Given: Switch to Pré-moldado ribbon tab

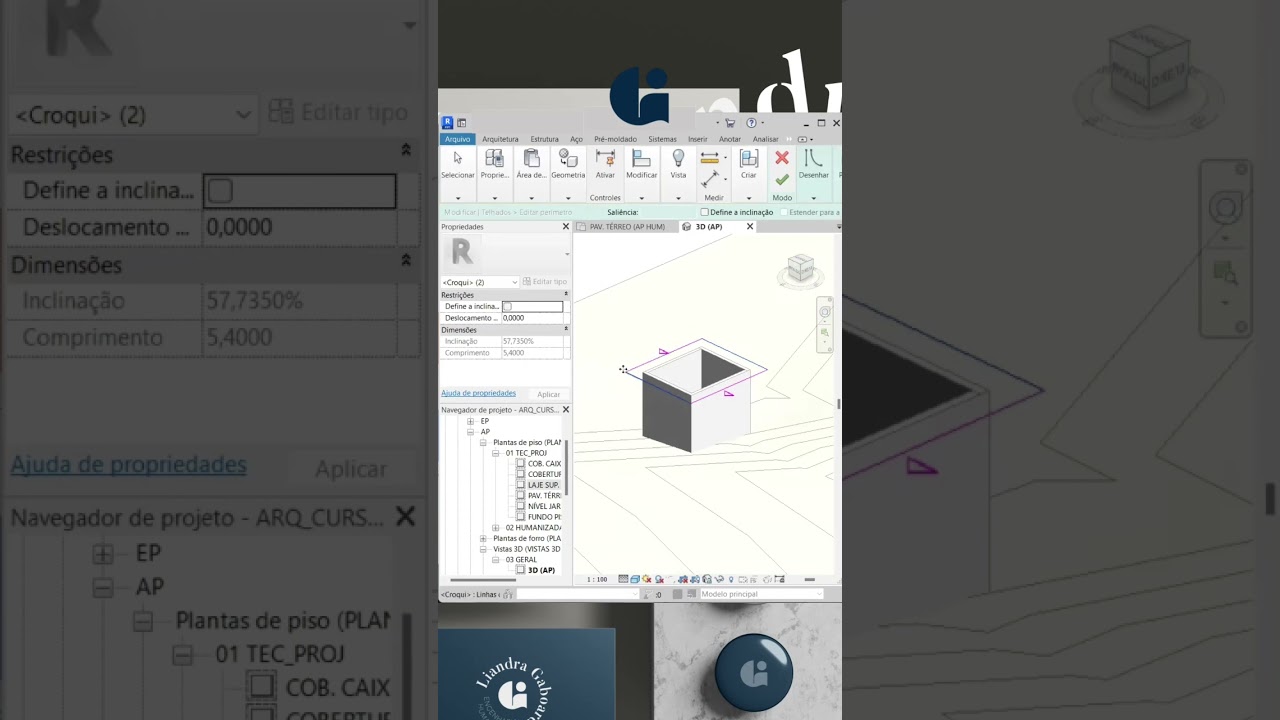Looking at the screenshot, I should (x=615, y=139).
